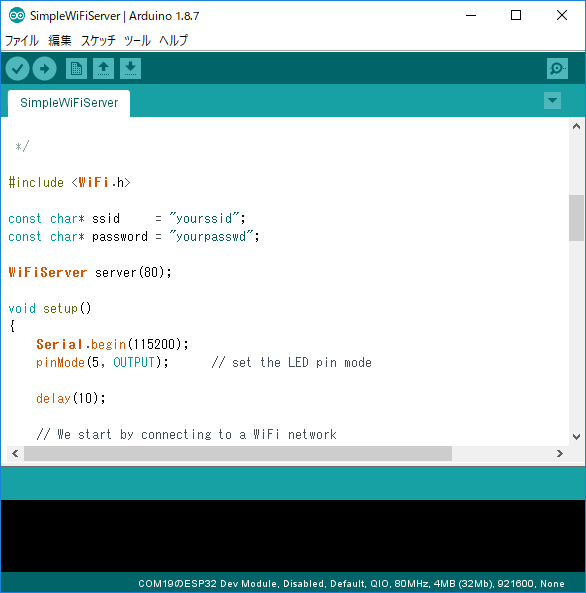Click the horizontal scrollbar right arrow
This screenshot has width=586, height=593.
(x=560, y=453)
